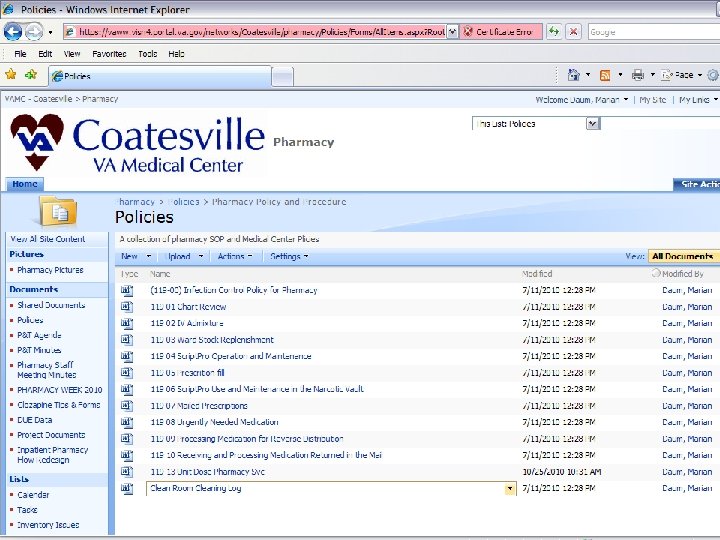Viewport: 720px width, 540px height.
Task: Open the Help menu
Action: [176, 54]
